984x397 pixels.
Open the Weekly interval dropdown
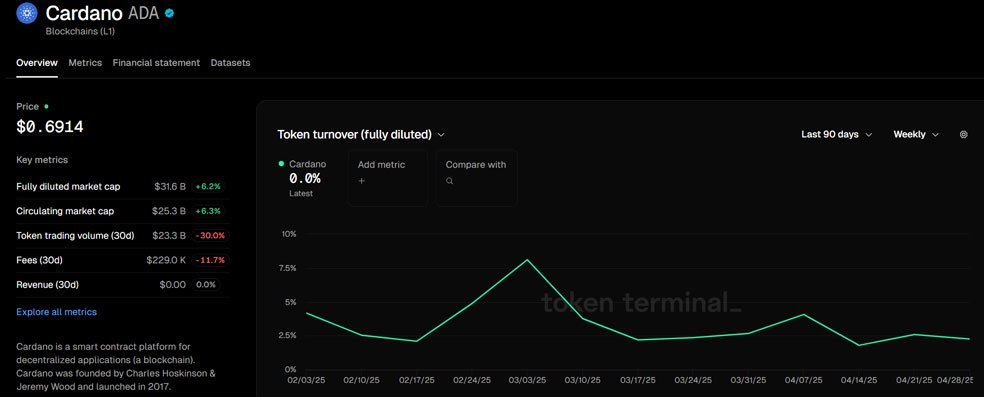(x=916, y=134)
